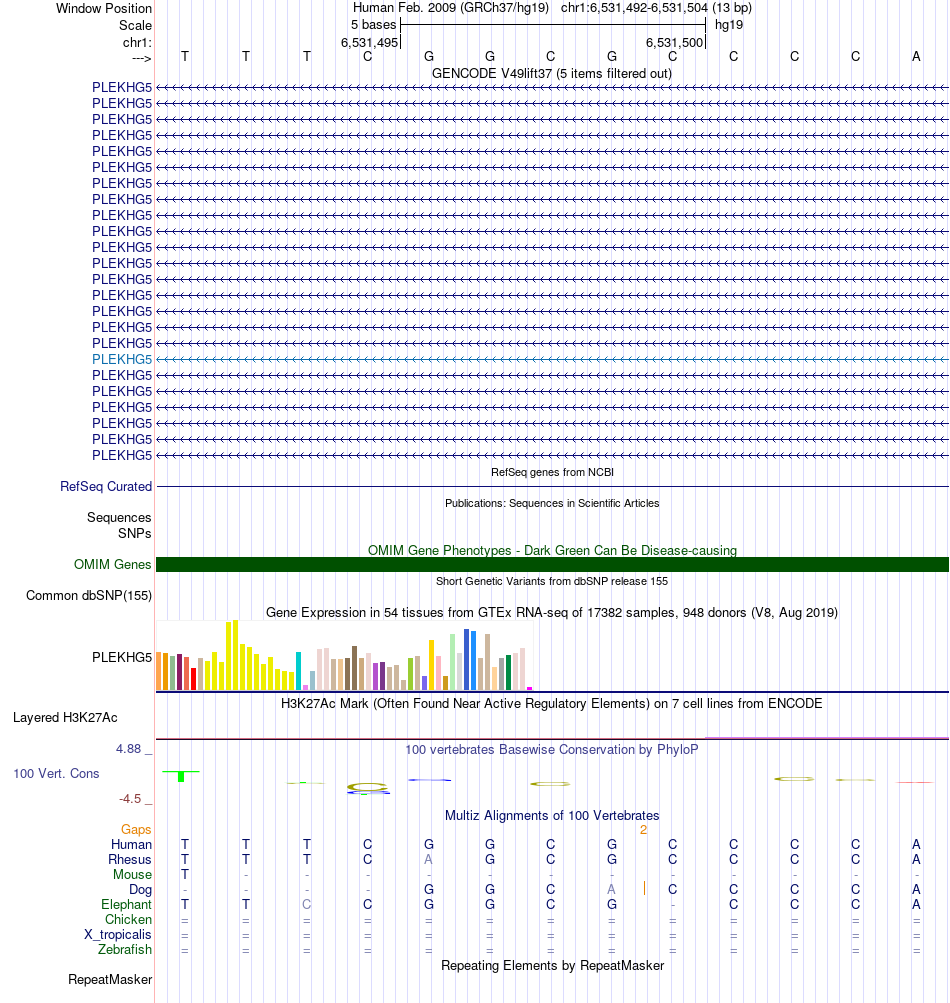Select the Dog alignment row label
Viewport: 950px width, 1003px height.
[140, 889]
